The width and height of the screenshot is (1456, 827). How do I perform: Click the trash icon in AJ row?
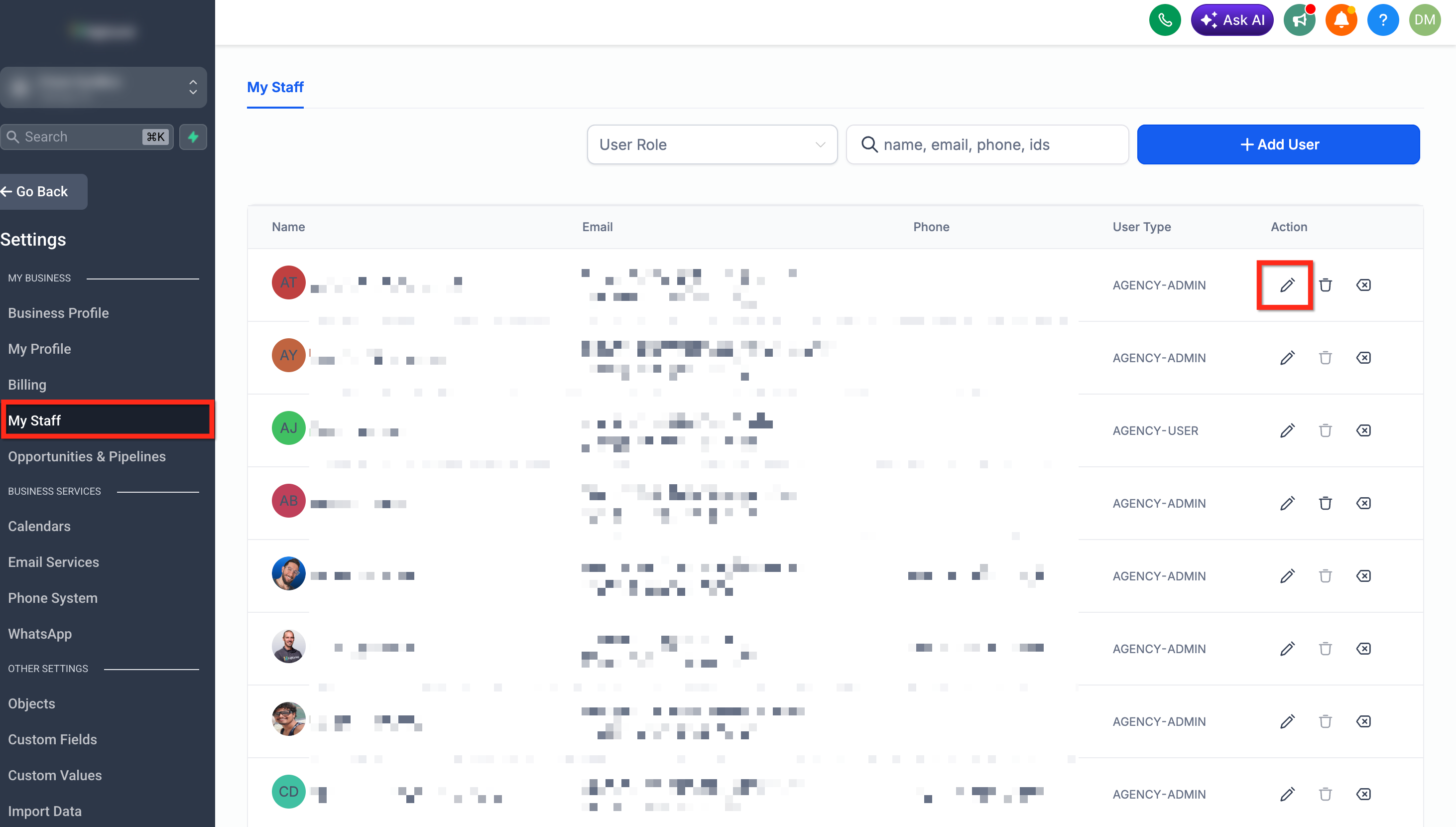pos(1326,430)
